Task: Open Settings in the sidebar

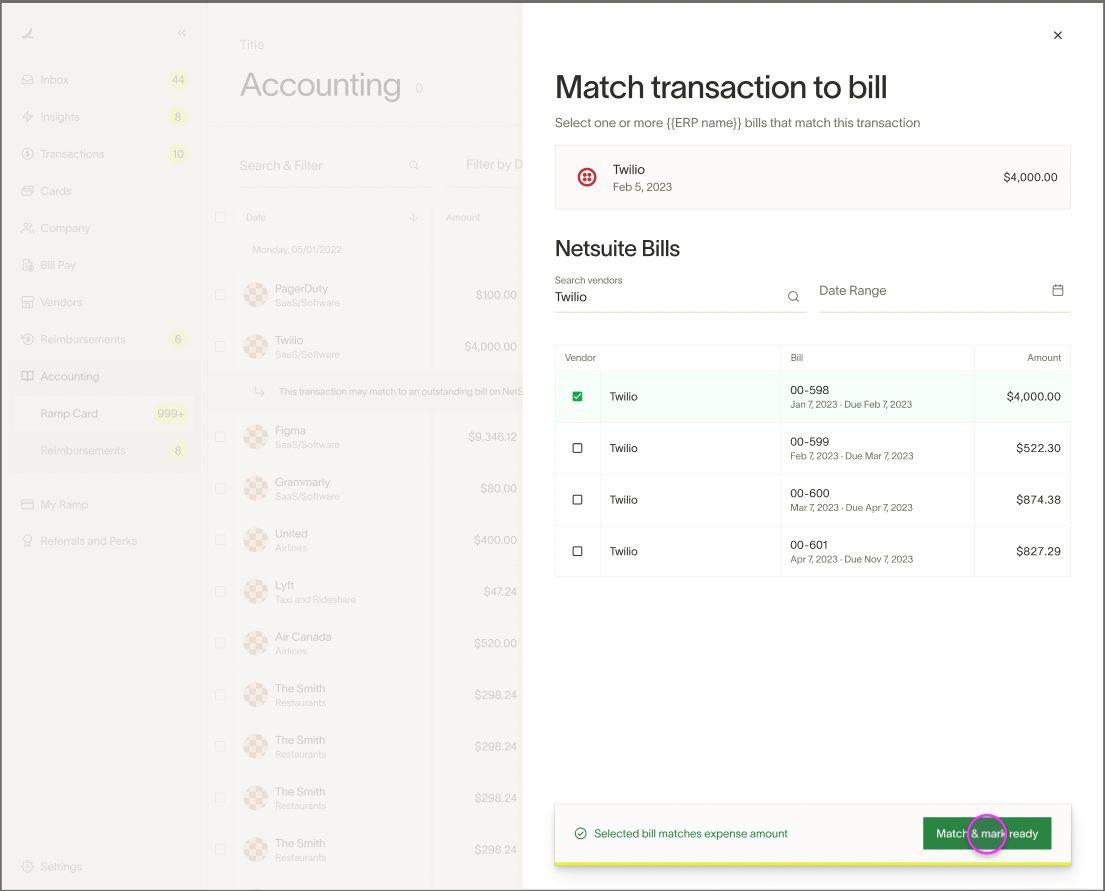Action: click(x=104, y=866)
